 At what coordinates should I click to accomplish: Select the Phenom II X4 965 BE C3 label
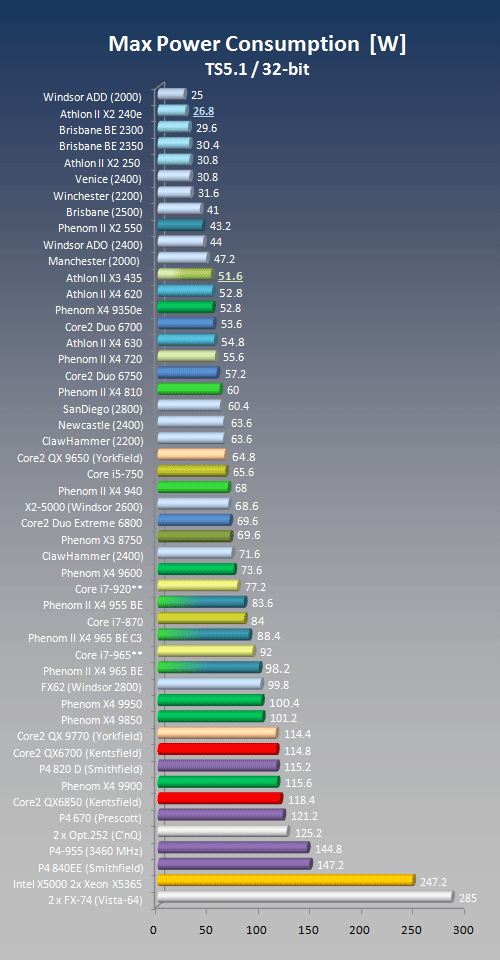[x=86, y=638]
